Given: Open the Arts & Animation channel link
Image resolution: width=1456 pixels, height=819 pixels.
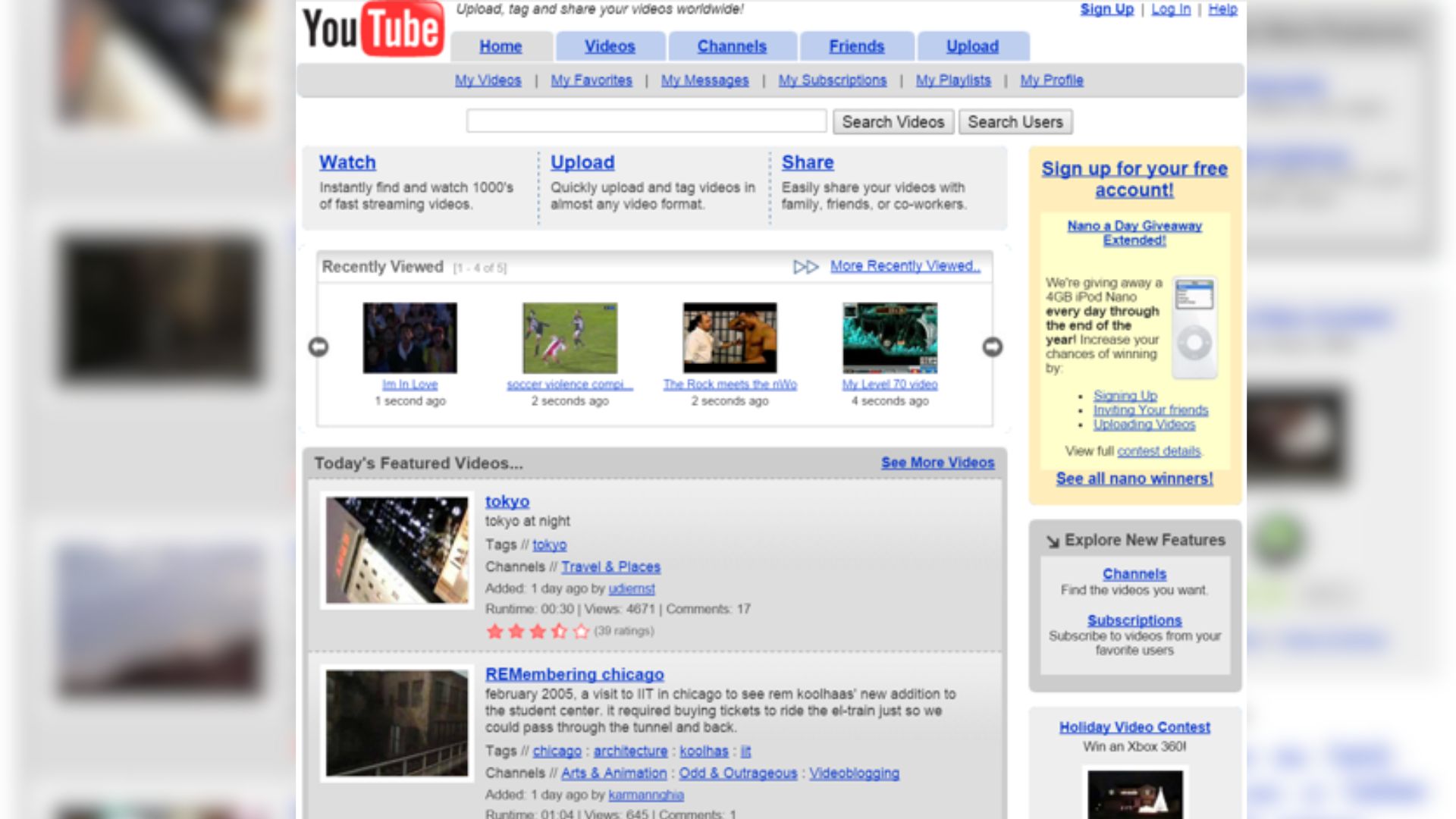Looking at the screenshot, I should coord(613,773).
